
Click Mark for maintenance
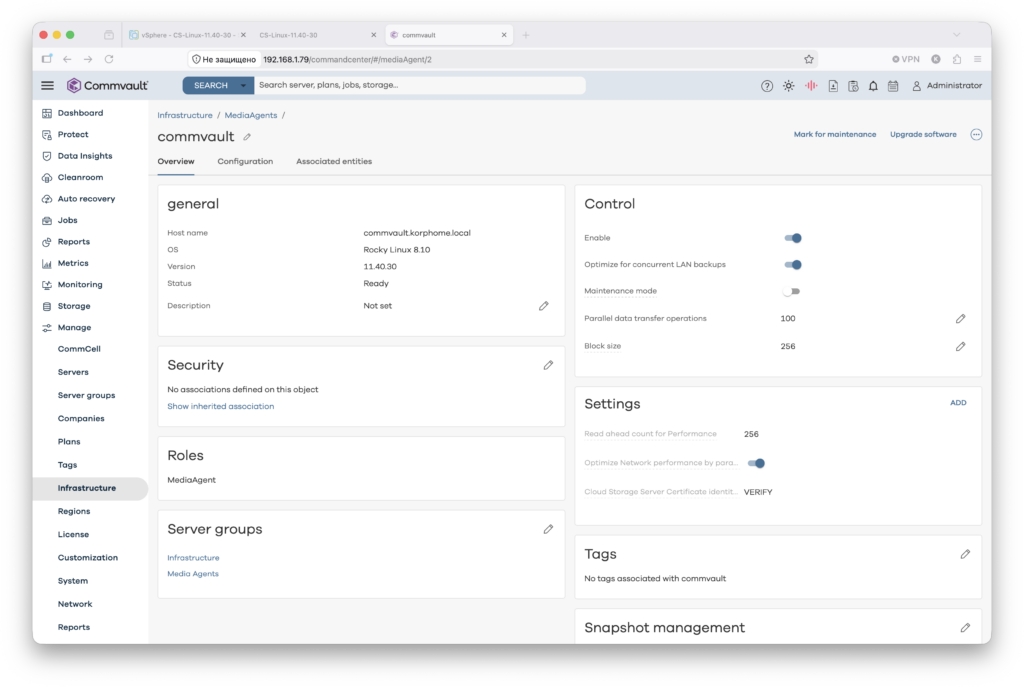pos(835,135)
